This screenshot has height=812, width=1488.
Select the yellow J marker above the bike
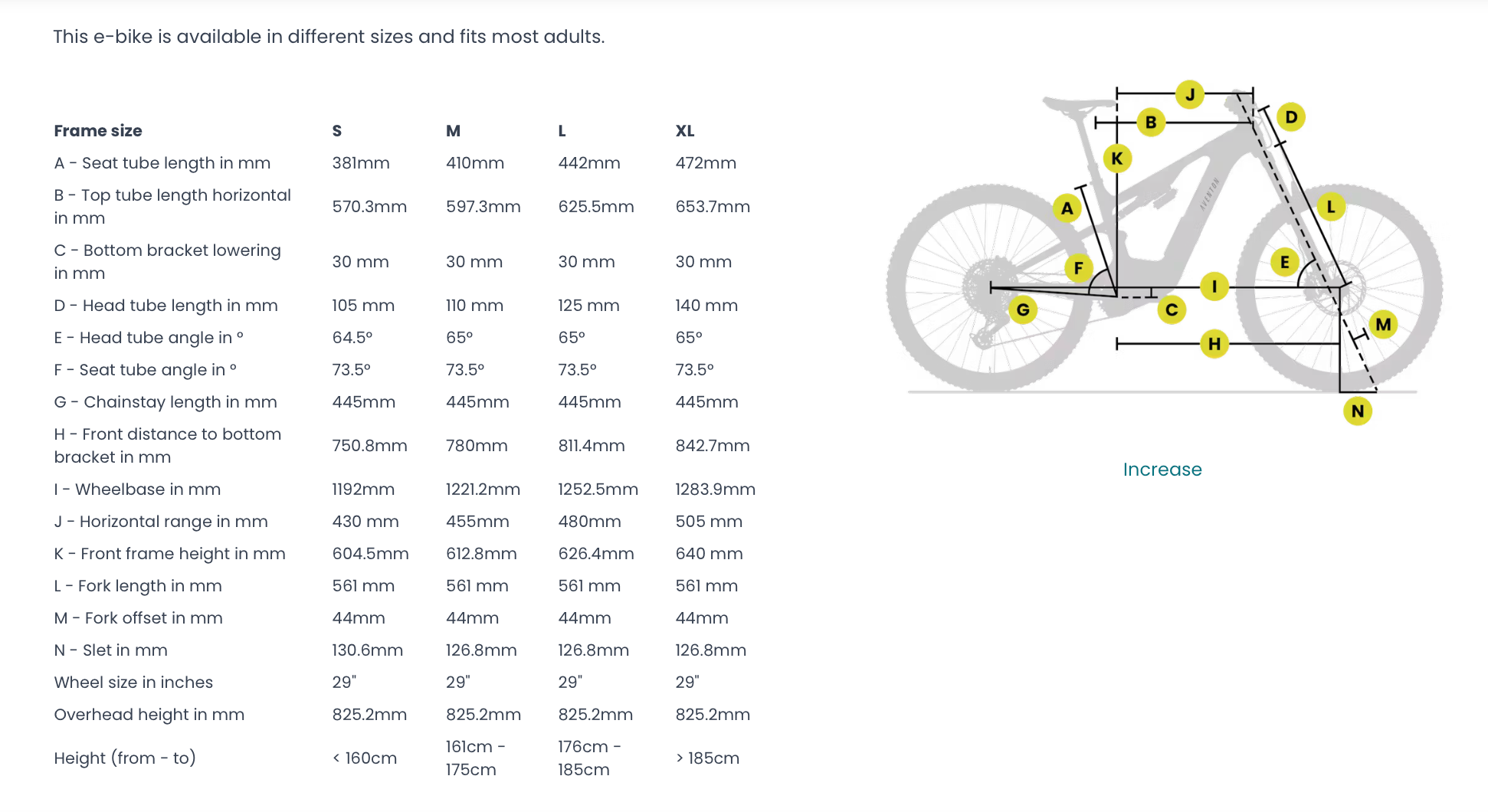1190,95
